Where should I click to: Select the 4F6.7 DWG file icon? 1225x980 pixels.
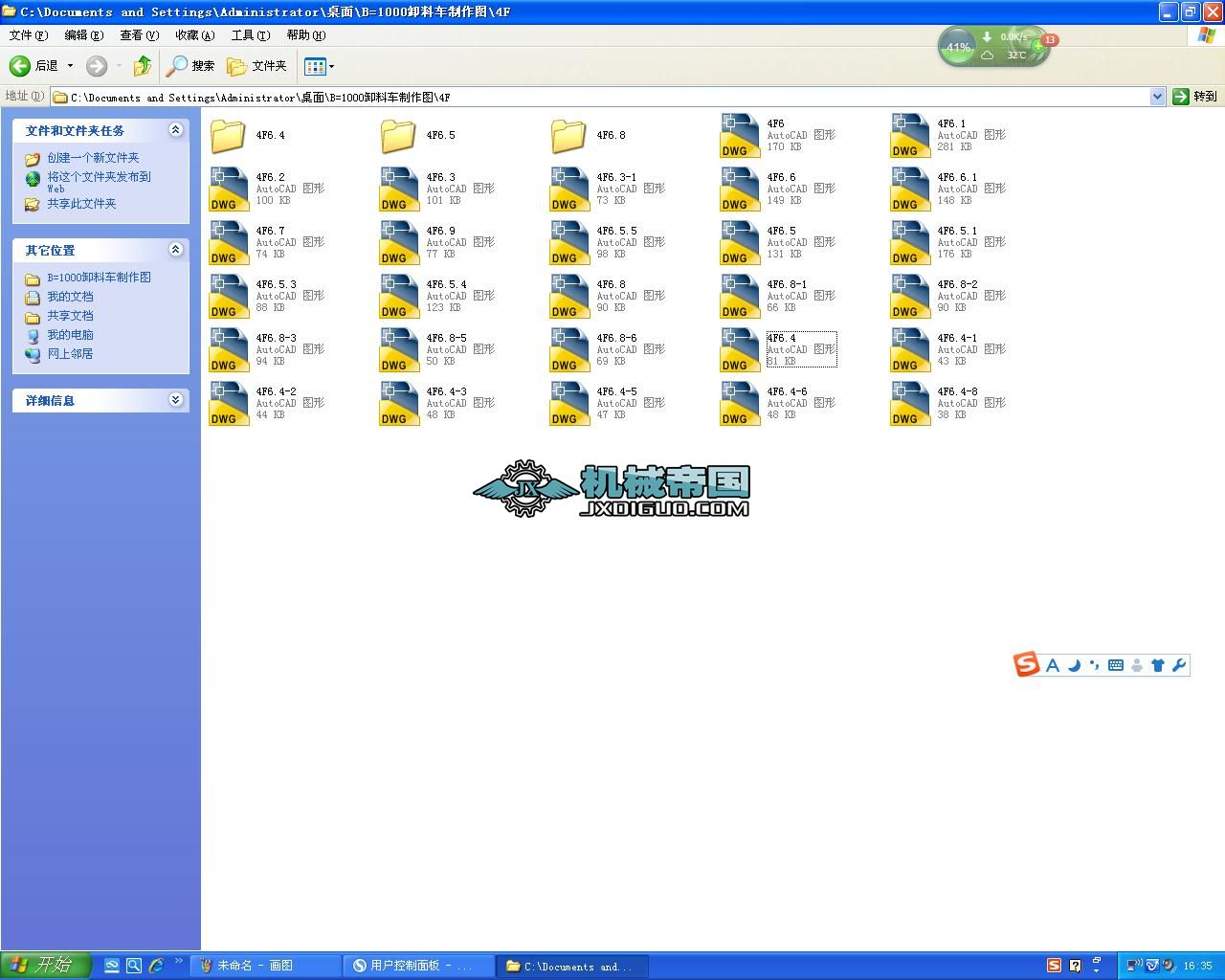tap(229, 243)
